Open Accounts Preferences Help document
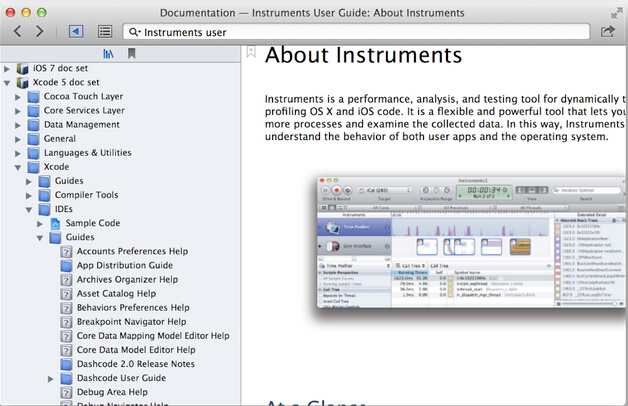Viewport: 628px width, 406px height. tap(133, 251)
